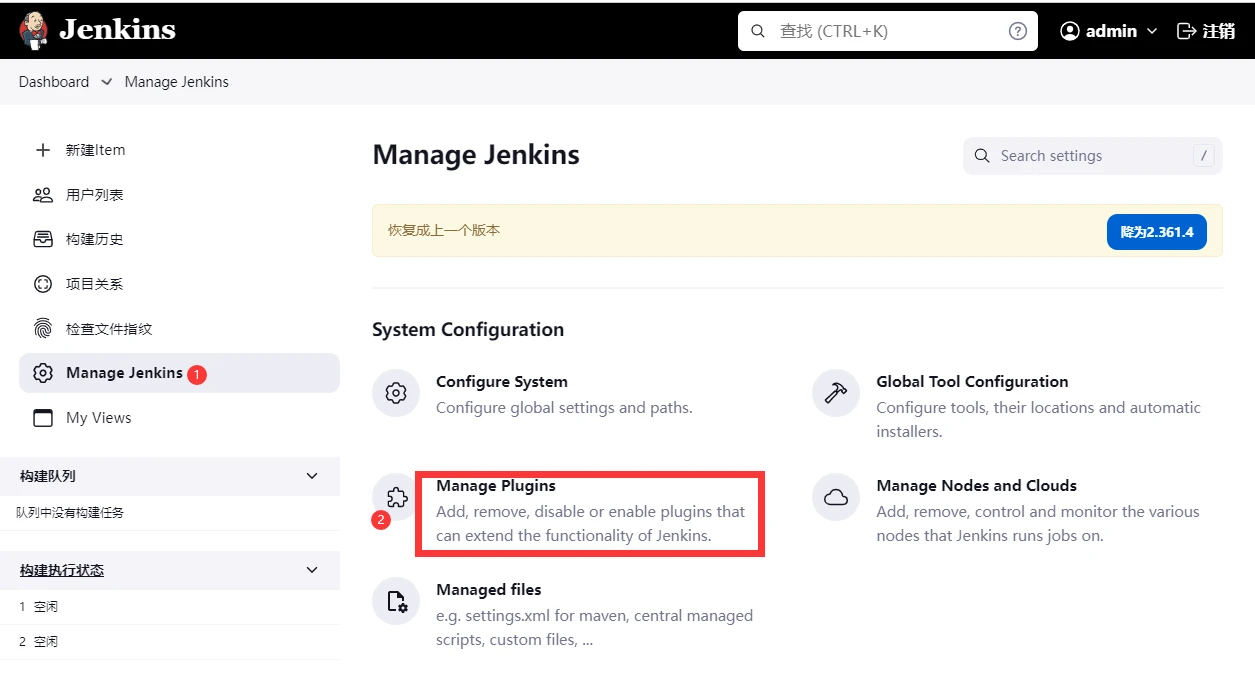
Task: Click the window icon for My Views
Action: (43, 418)
